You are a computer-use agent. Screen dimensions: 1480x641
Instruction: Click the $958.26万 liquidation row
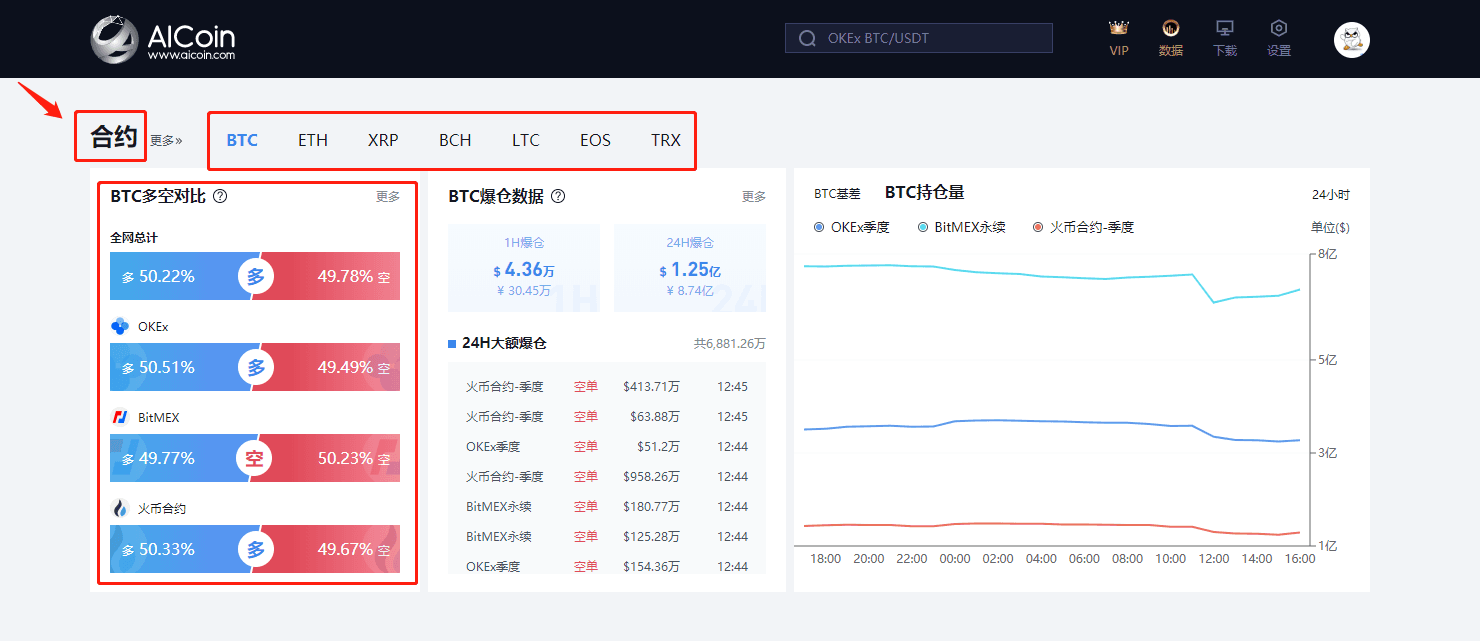pyautogui.click(x=607, y=476)
